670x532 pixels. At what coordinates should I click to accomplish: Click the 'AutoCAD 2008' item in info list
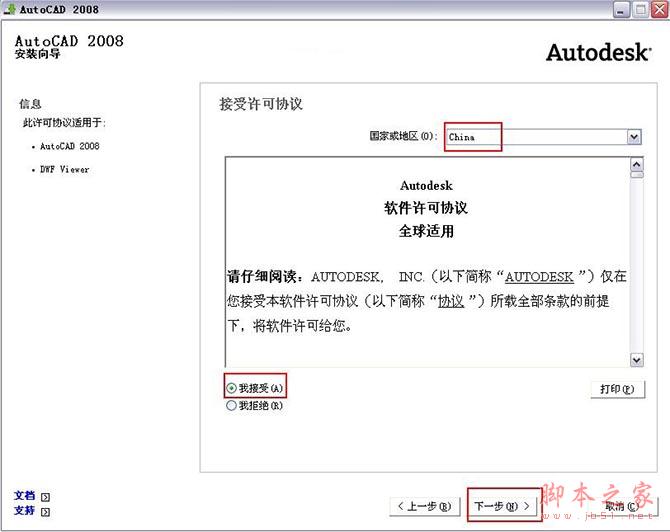pyautogui.click(x=70, y=146)
